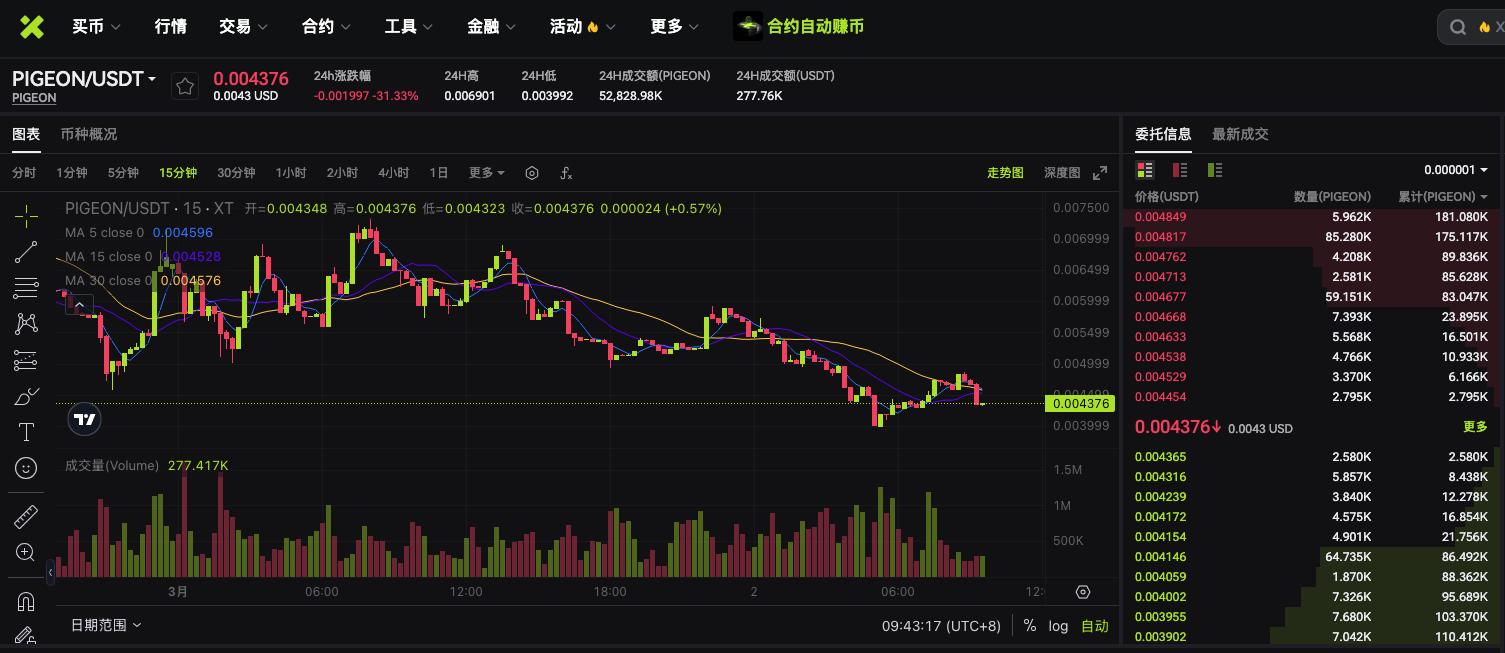
Task: Open the emoji sticker tool
Action: [26, 467]
